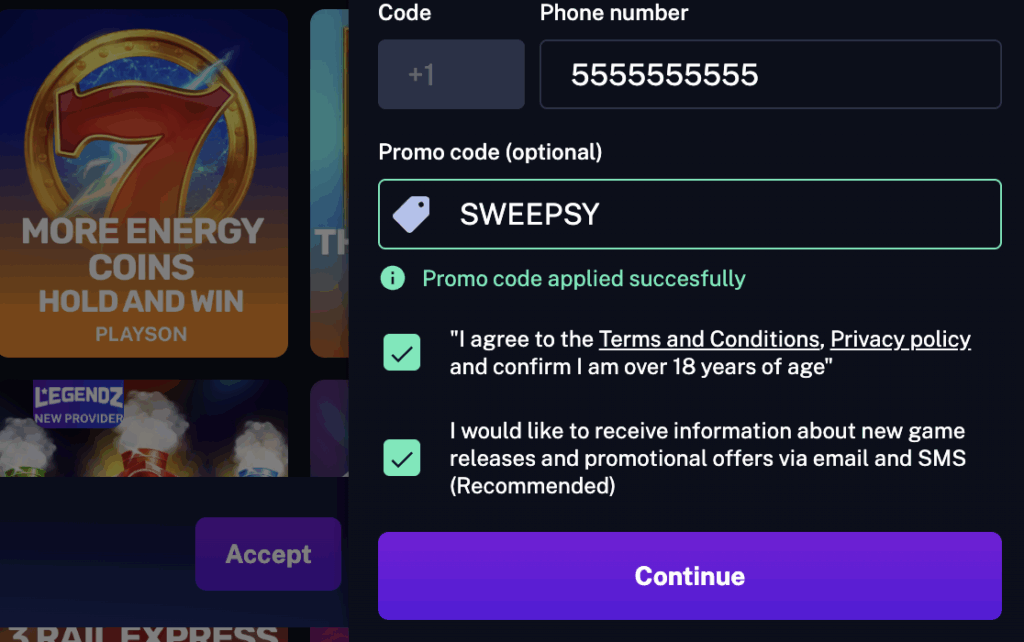
Task: Select the phone number input field
Action: point(770,74)
